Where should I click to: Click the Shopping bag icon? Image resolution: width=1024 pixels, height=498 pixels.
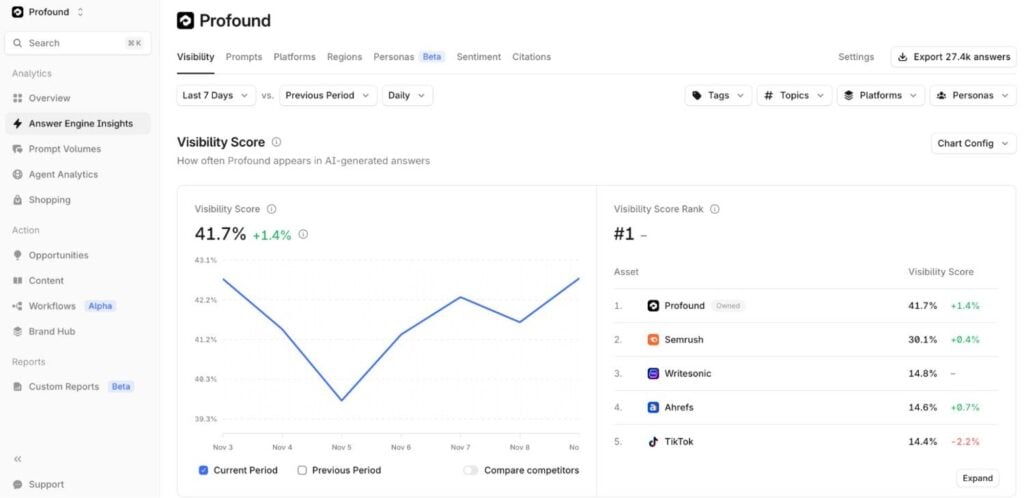pyautogui.click(x=18, y=200)
